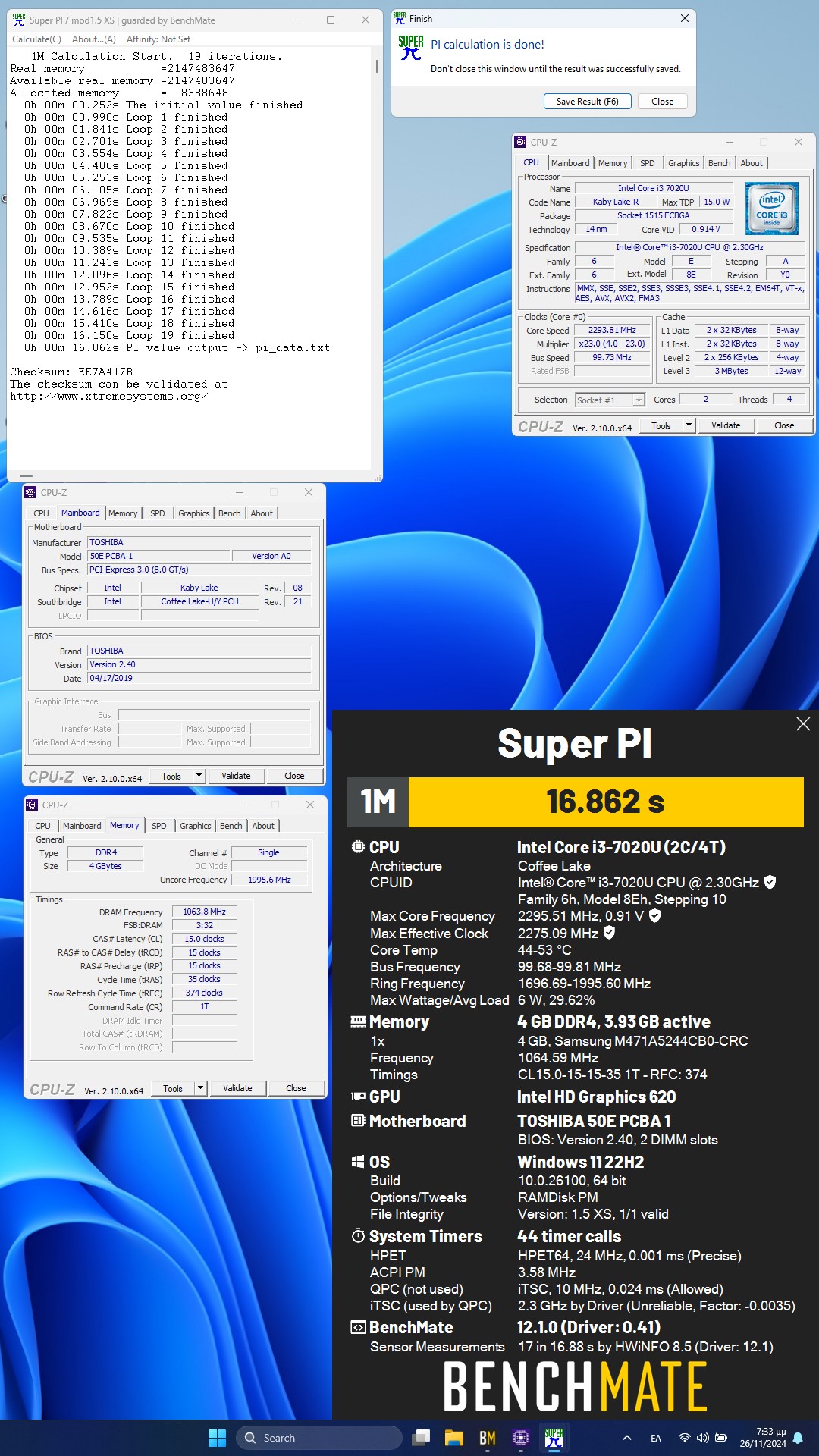The width and height of the screenshot is (819, 1456).
Task: Open the About...(A) menu in Super PI
Action: coord(94,39)
